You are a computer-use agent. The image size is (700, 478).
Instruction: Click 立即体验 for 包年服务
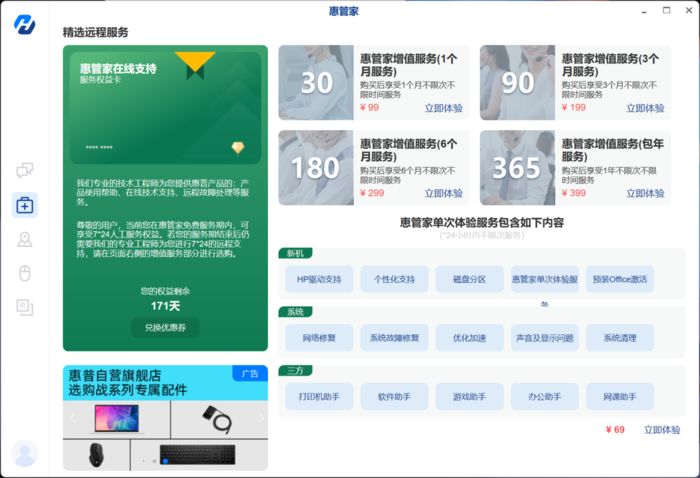645,193
